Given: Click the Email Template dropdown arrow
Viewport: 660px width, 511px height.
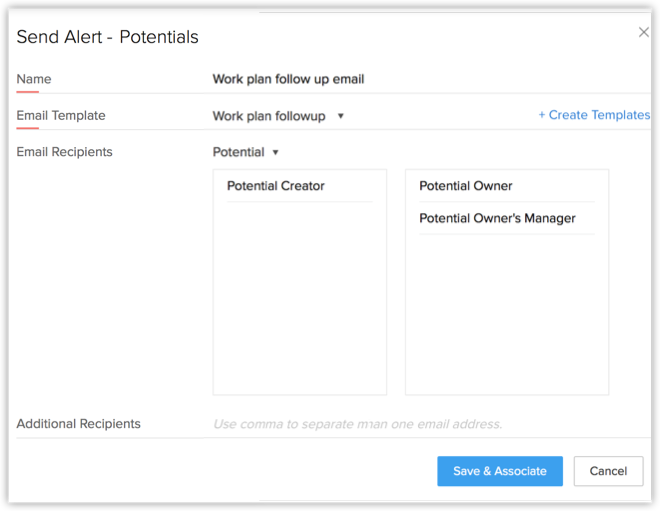Looking at the screenshot, I should [x=340, y=116].
